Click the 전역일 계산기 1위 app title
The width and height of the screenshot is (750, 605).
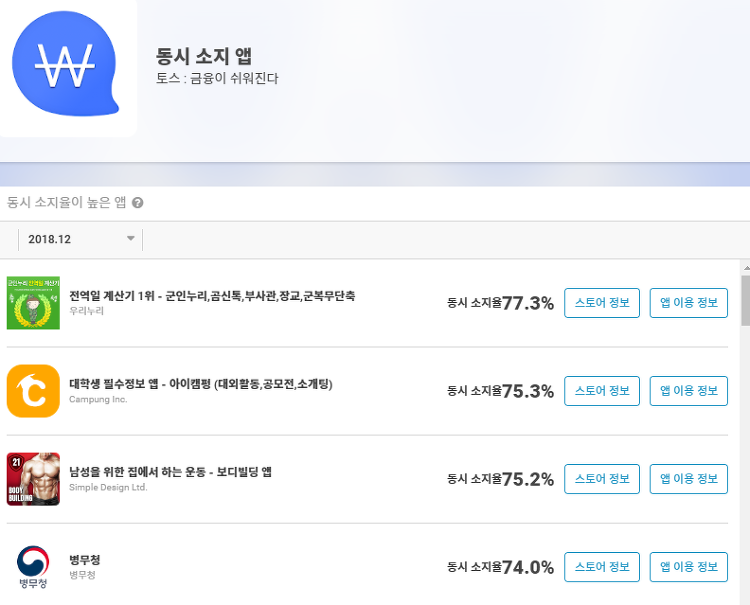212,296
